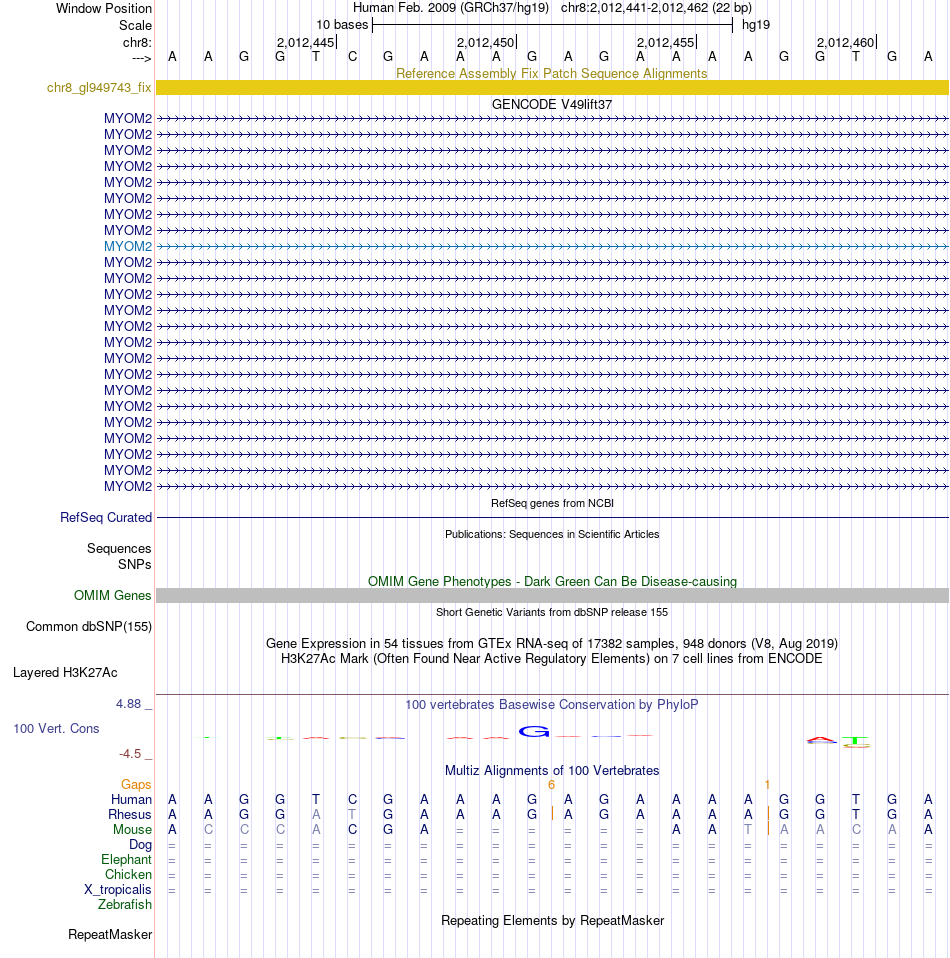
Task: Click the 100 Vert. Cons track label
Action: point(56,728)
